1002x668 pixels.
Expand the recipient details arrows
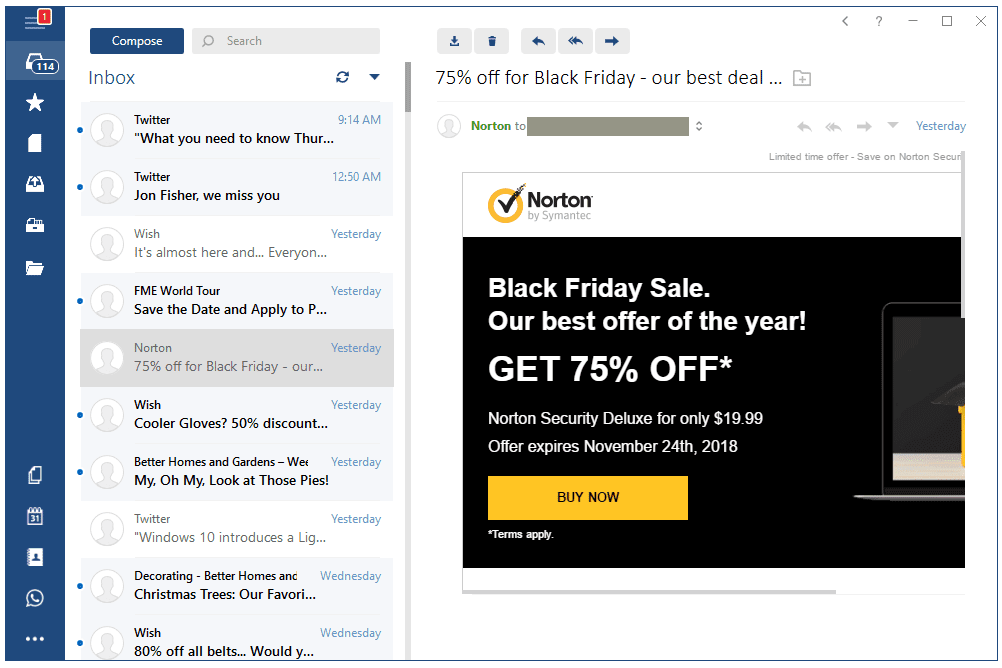pos(699,126)
